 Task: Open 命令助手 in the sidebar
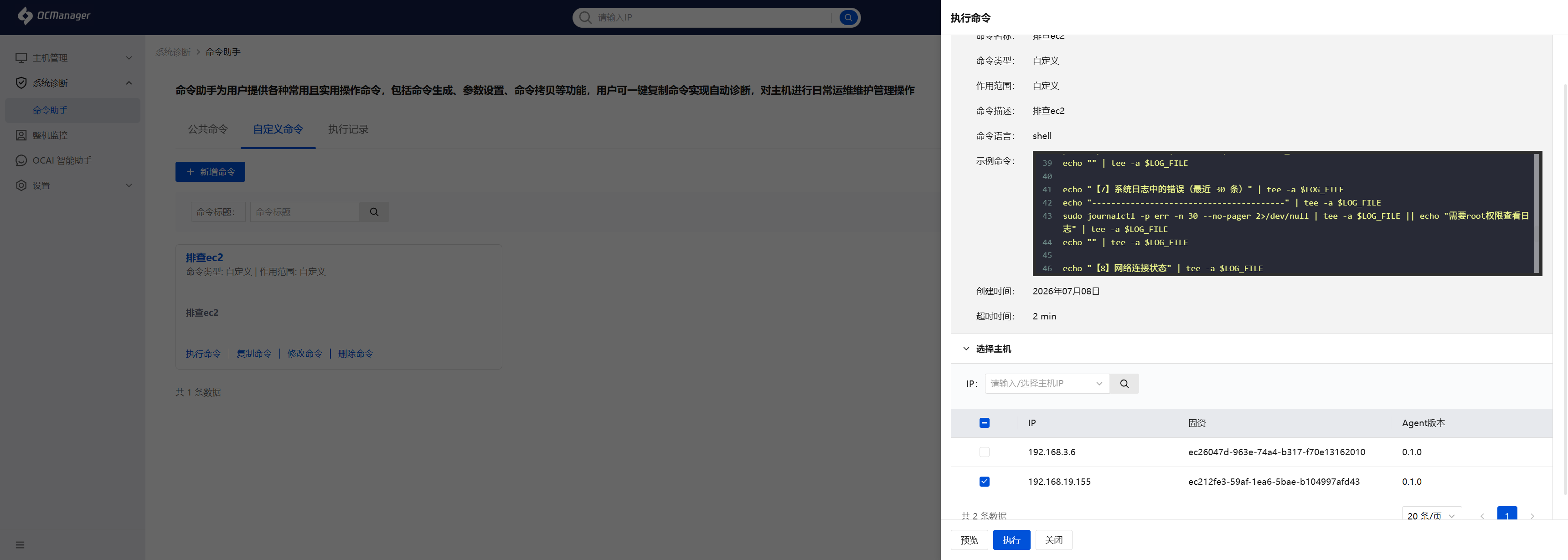[72, 110]
